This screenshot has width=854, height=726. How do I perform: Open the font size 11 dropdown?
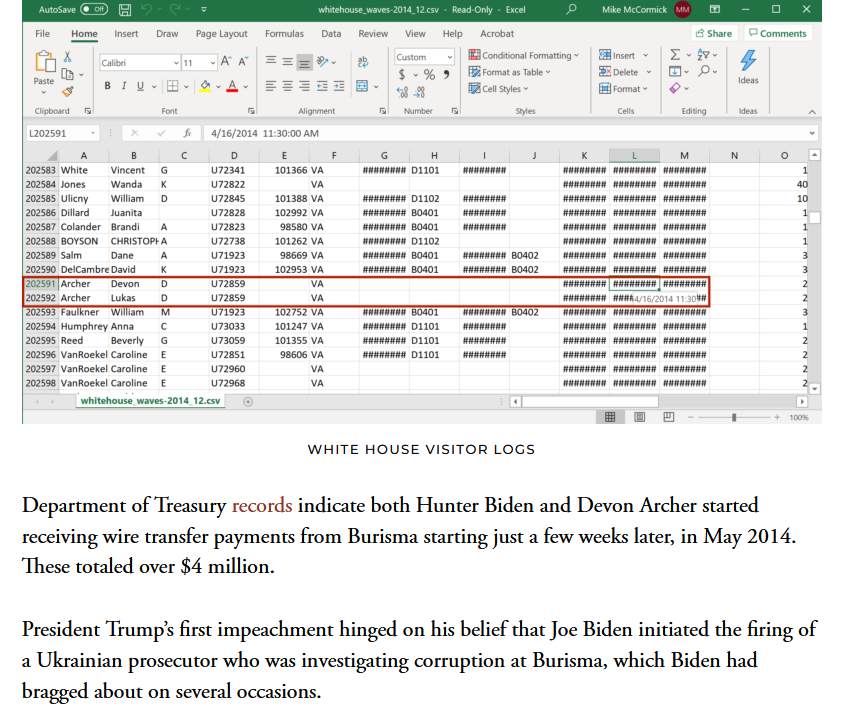212,63
